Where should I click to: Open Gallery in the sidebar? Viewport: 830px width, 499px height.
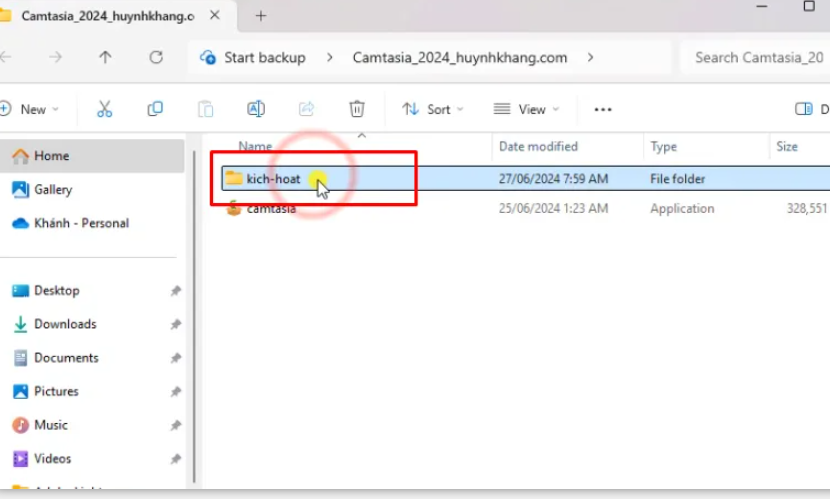[x=53, y=190]
